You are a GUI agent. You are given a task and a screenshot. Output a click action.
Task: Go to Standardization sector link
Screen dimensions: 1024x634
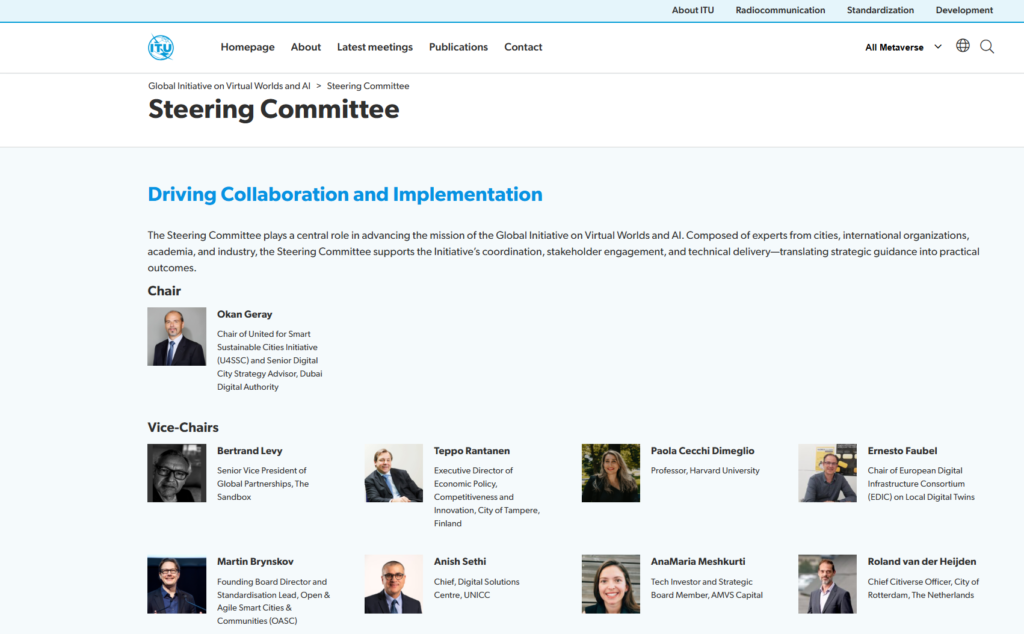pos(880,10)
